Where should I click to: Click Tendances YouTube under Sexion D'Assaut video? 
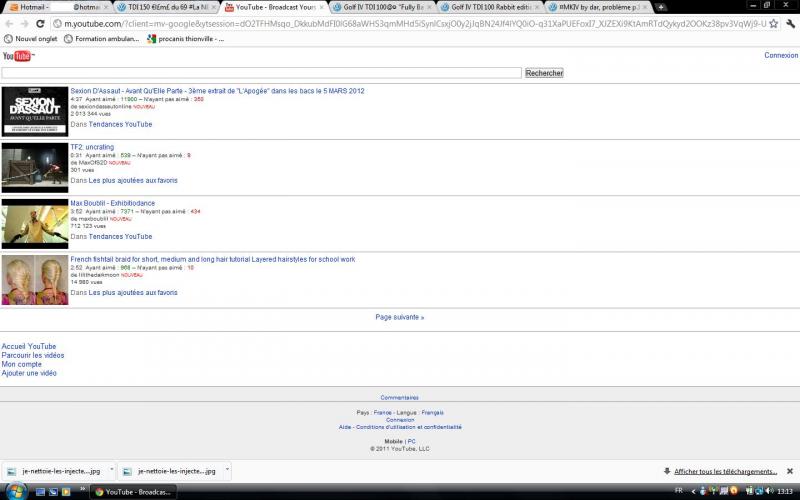click(x=120, y=124)
